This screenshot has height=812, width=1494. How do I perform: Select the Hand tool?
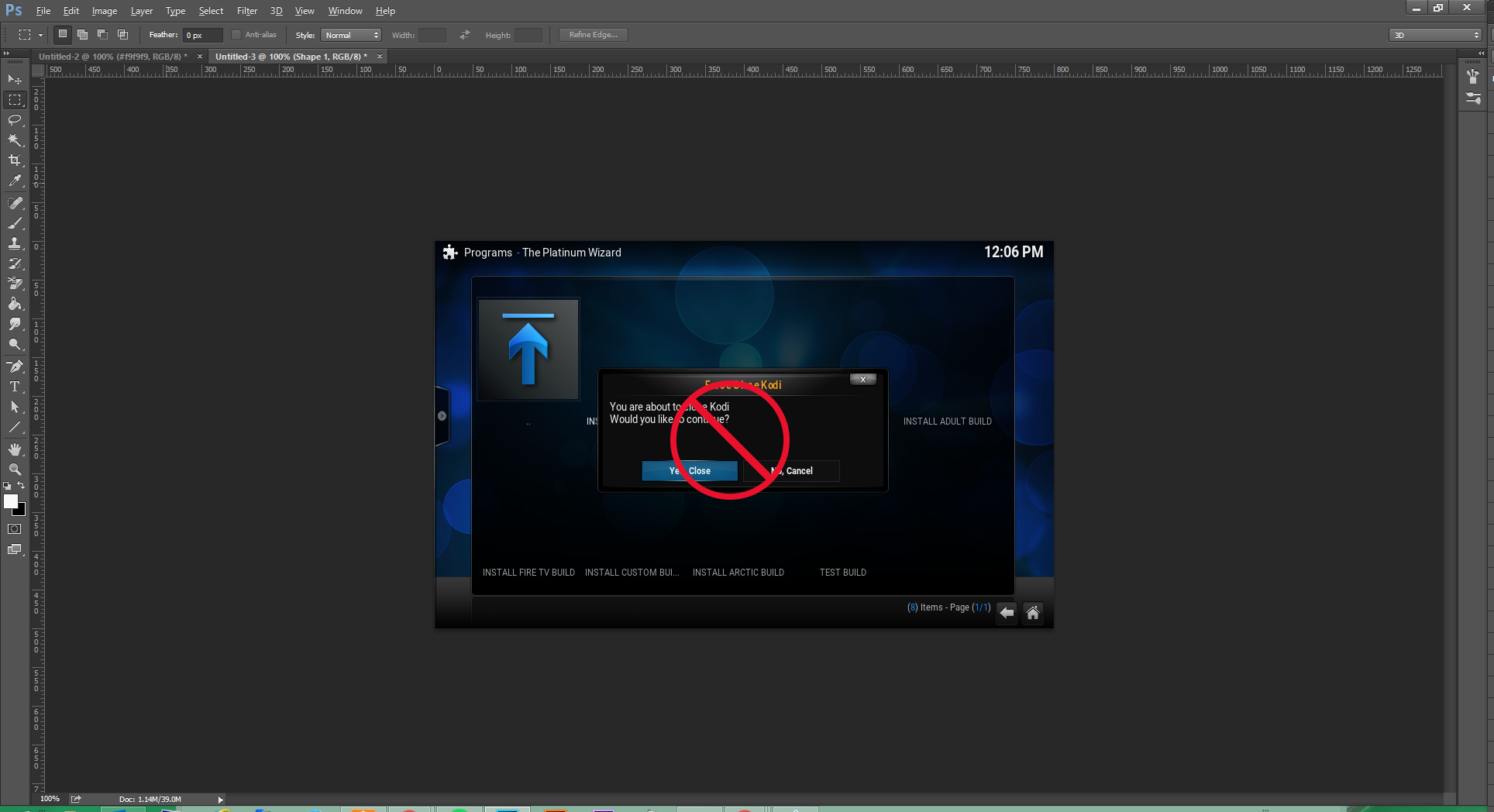coord(15,449)
